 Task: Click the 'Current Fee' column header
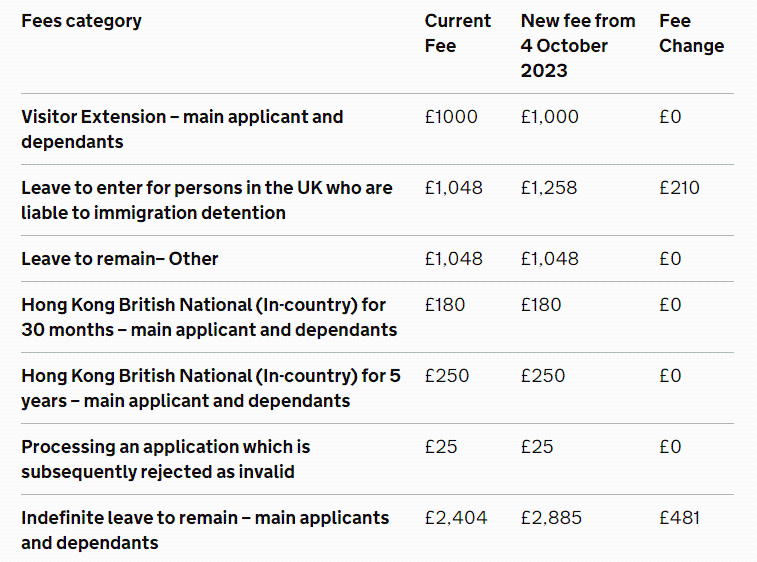click(458, 33)
